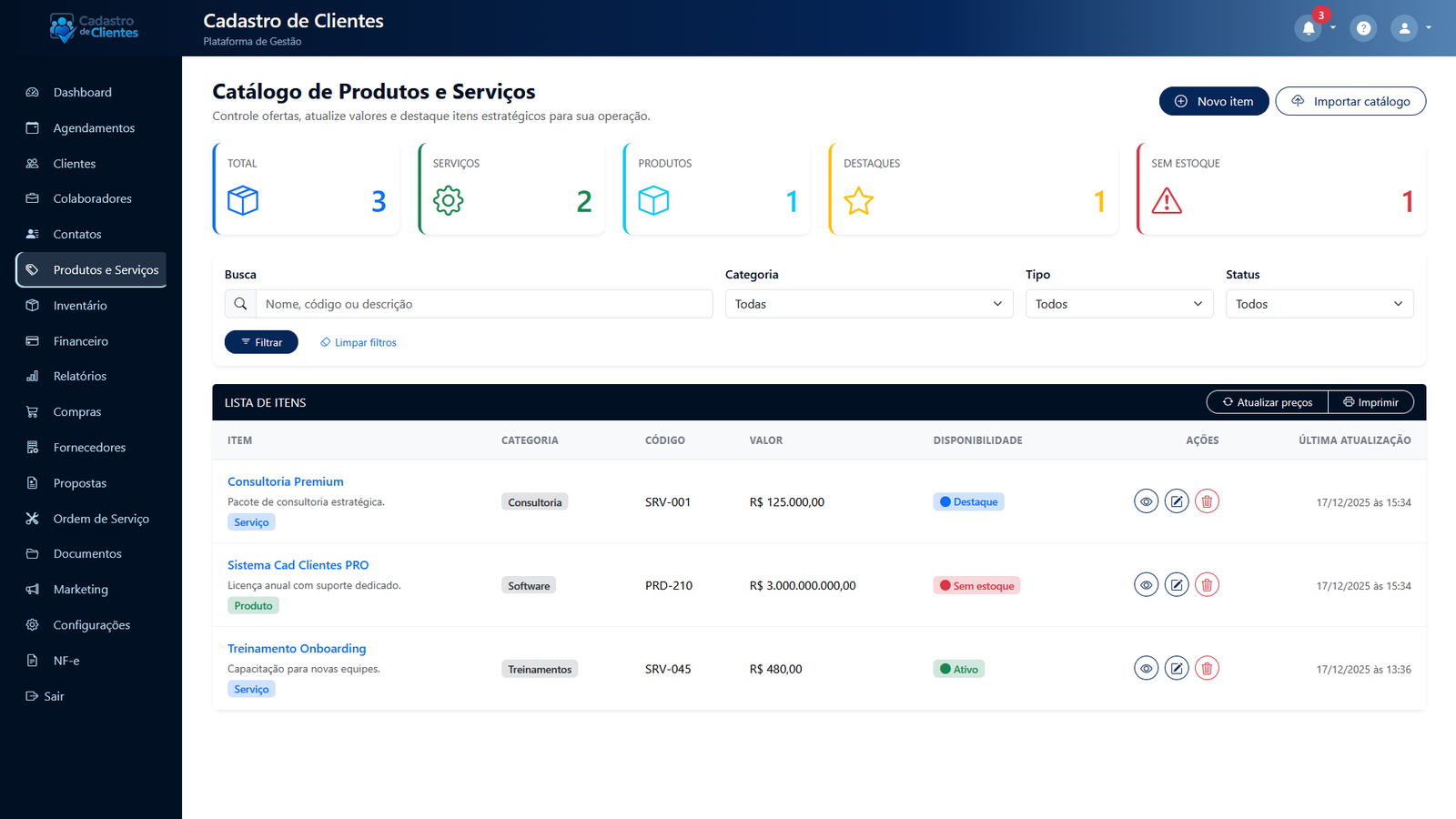This screenshot has width=1456, height=819.
Task: Open the Status dropdown filter
Action: coord(1319,303)
